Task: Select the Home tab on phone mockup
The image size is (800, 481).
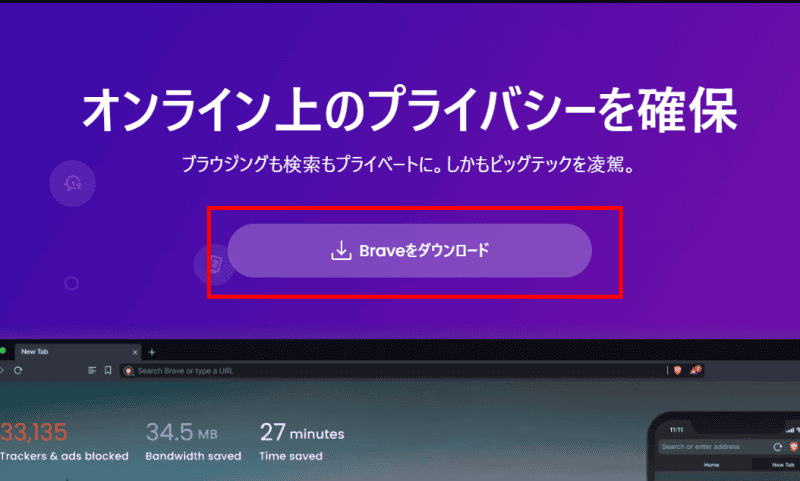Action: click(x=711, y=465)
